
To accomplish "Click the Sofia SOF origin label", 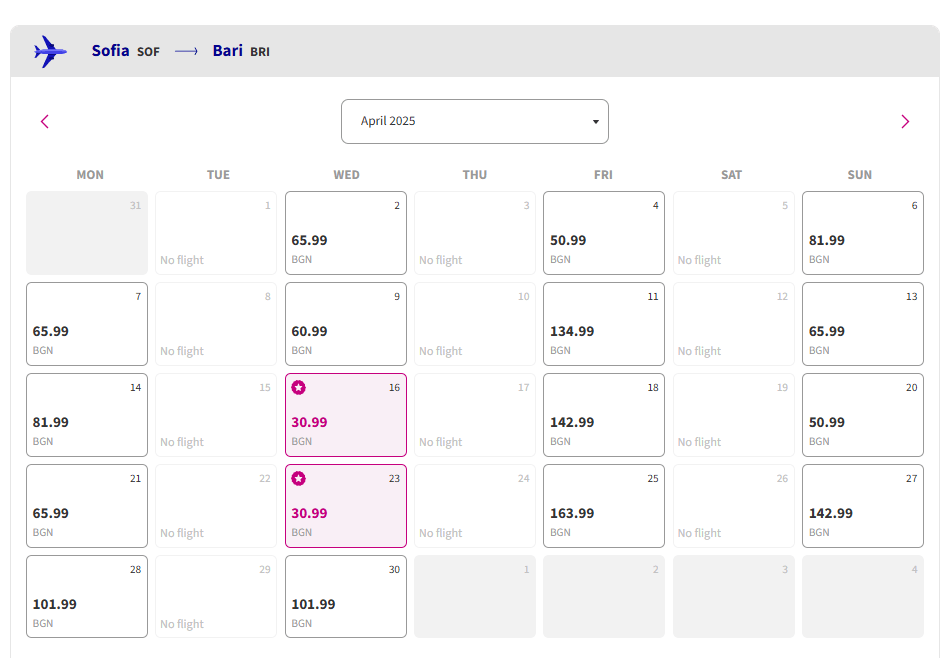I will (125, 51).
